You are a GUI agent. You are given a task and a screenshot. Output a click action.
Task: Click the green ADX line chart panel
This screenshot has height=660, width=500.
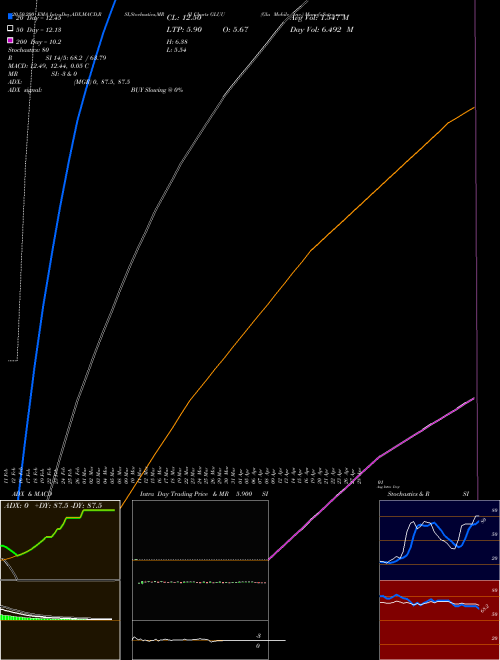point(60,540)
